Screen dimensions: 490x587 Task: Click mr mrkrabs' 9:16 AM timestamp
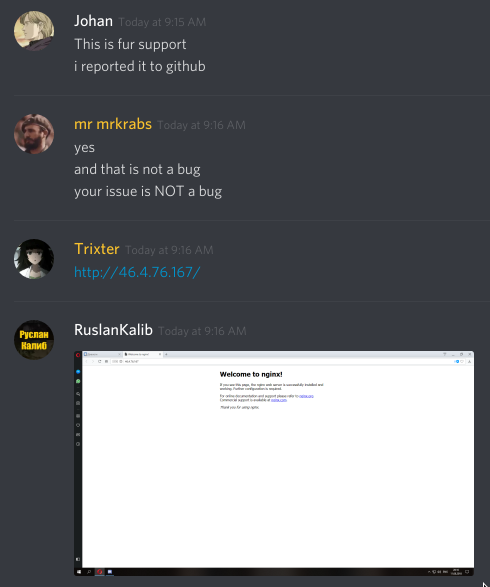pyautogui.click(x=201, y=125)
